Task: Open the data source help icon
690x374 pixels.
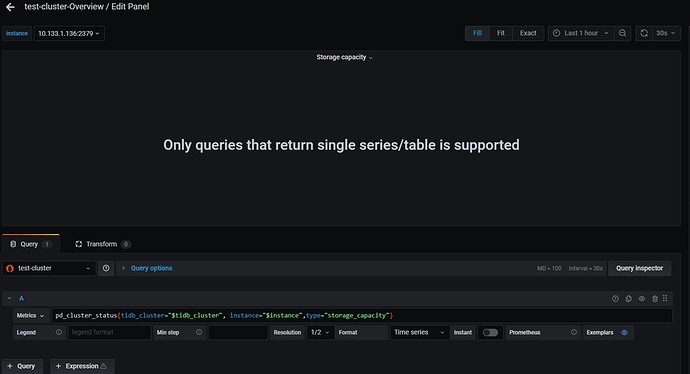Action: click(x=106, y=268)
